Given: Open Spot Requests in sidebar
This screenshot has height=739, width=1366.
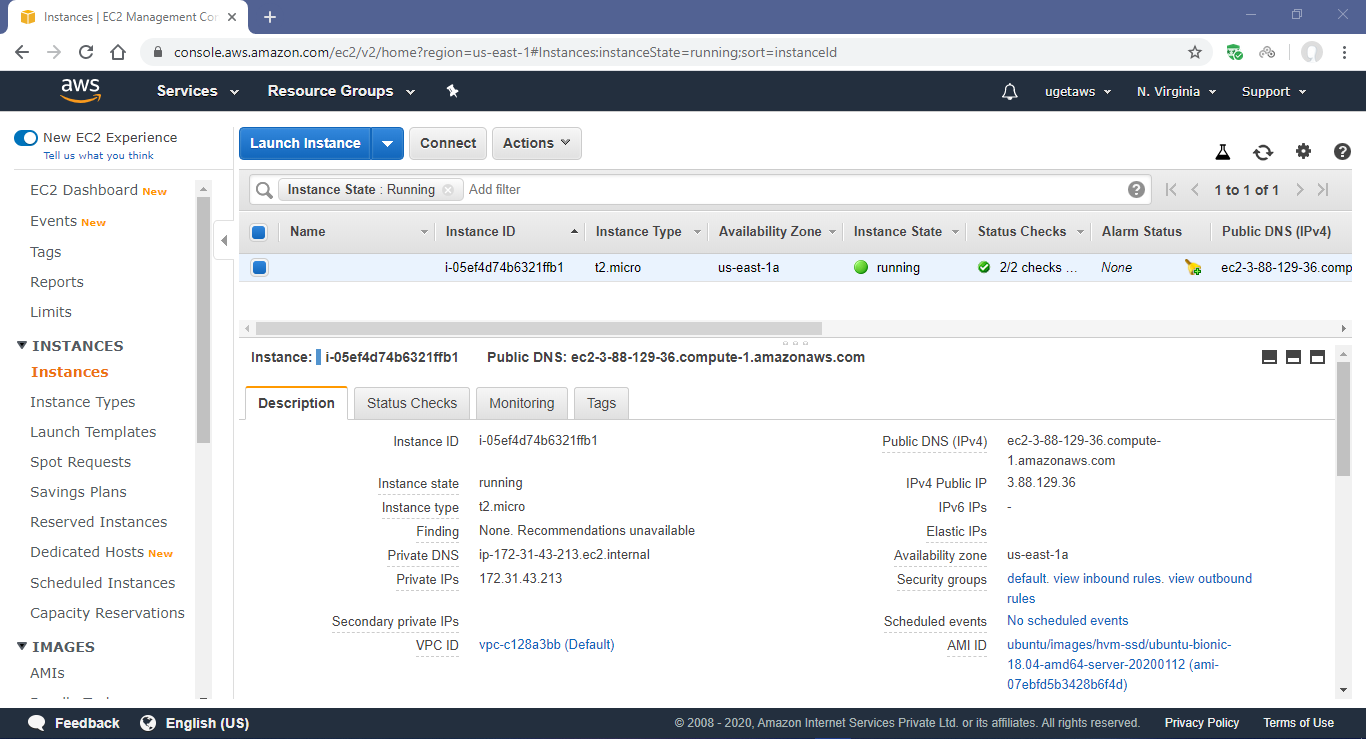Looking at the screenshot, I should pyautogui.click(x=81, y=462).
